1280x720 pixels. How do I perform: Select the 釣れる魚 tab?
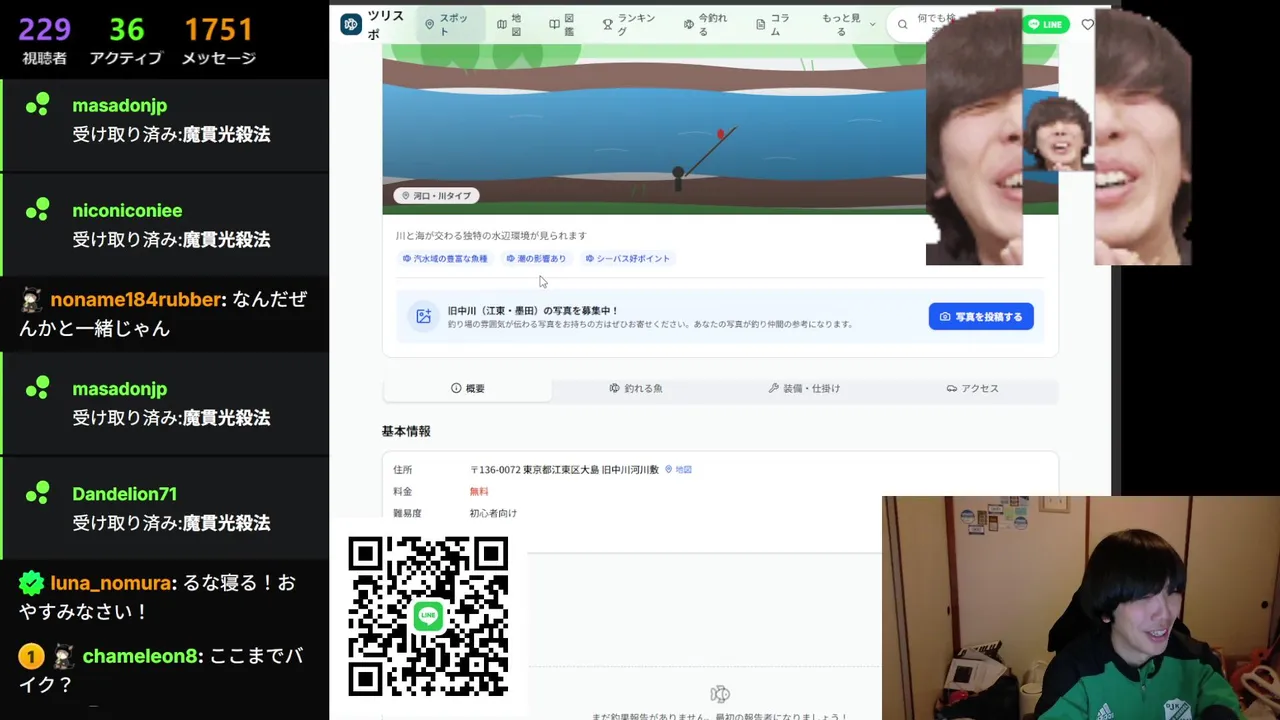[636, 388]
